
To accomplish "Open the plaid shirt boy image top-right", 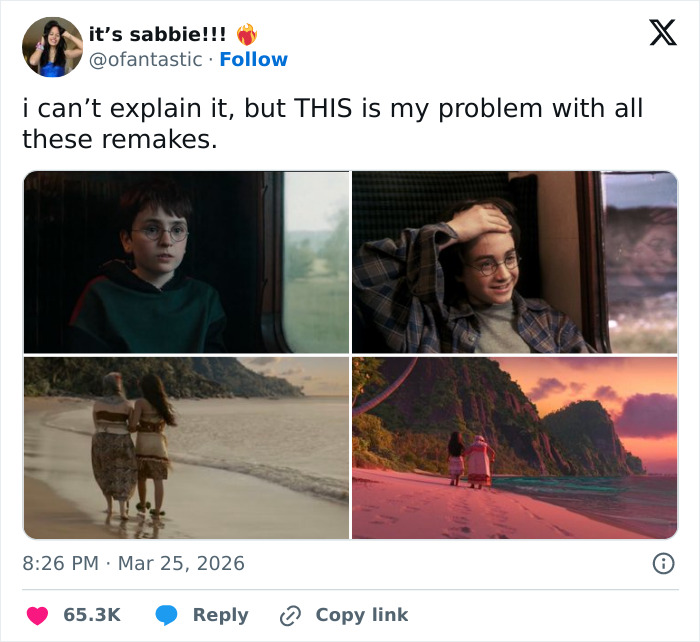I will [514, 262].
